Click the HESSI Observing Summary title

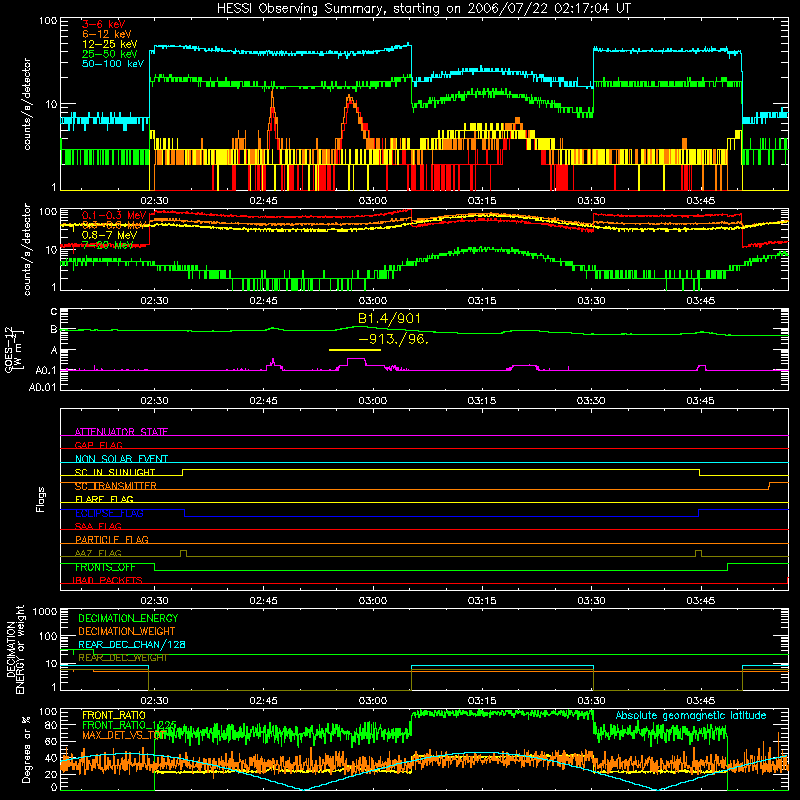point(423,9)
